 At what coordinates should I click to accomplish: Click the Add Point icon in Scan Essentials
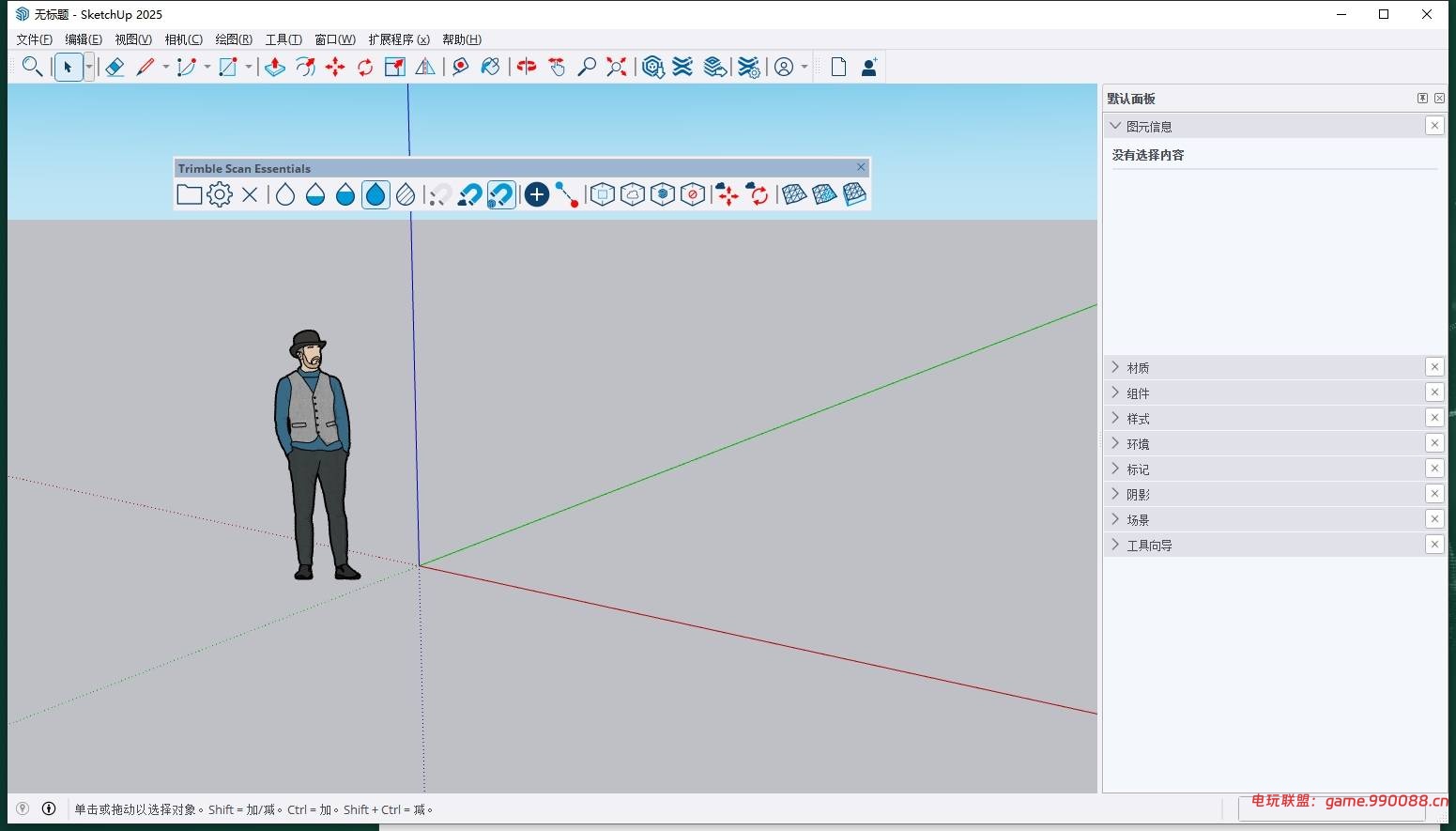pyautogui.click(x=536, y=194)
